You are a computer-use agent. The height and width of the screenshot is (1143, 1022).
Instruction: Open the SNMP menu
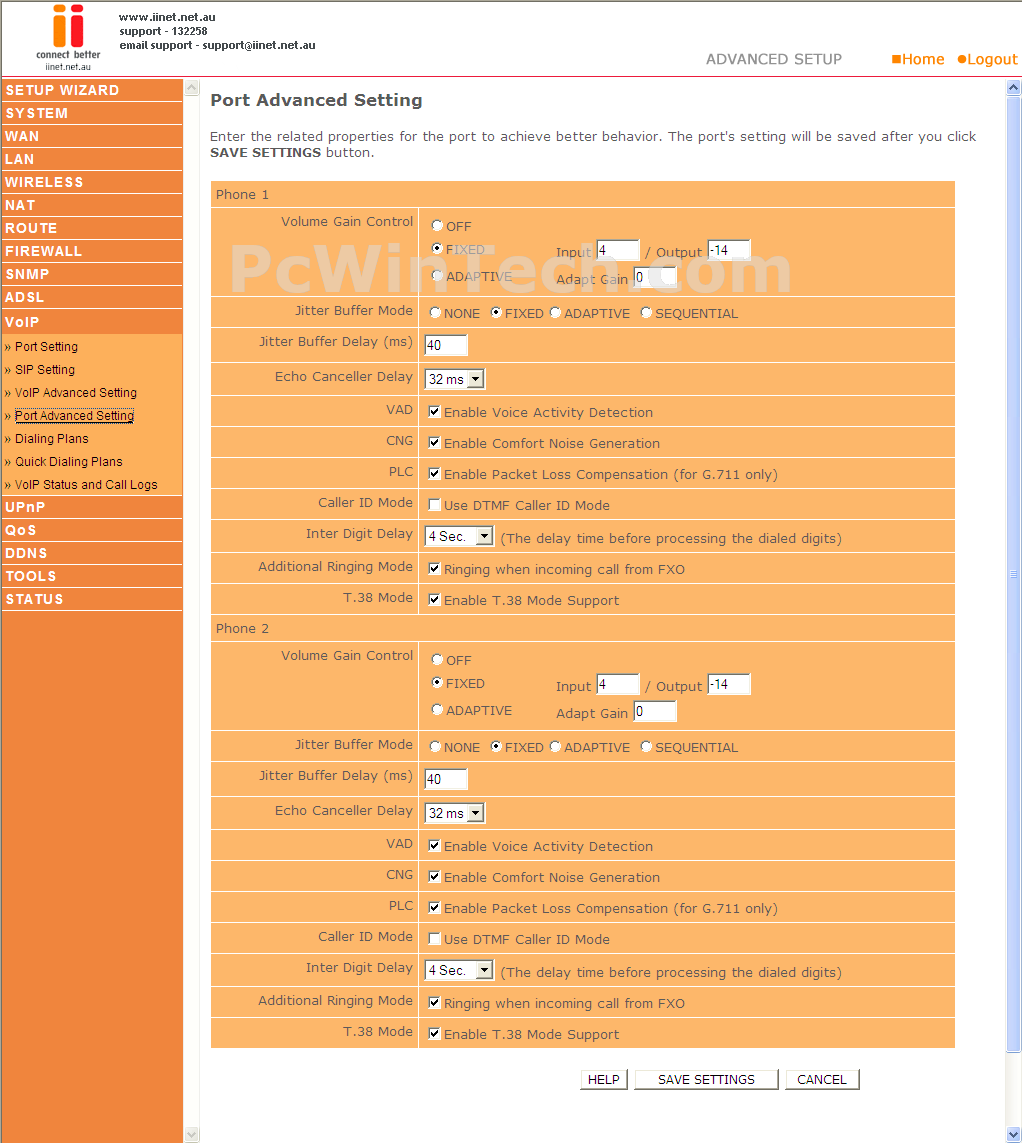[x=92, y=274]
